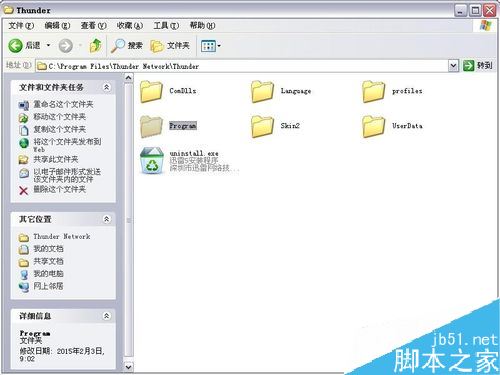Click the Go (转到) arrow button

(469, 66)
